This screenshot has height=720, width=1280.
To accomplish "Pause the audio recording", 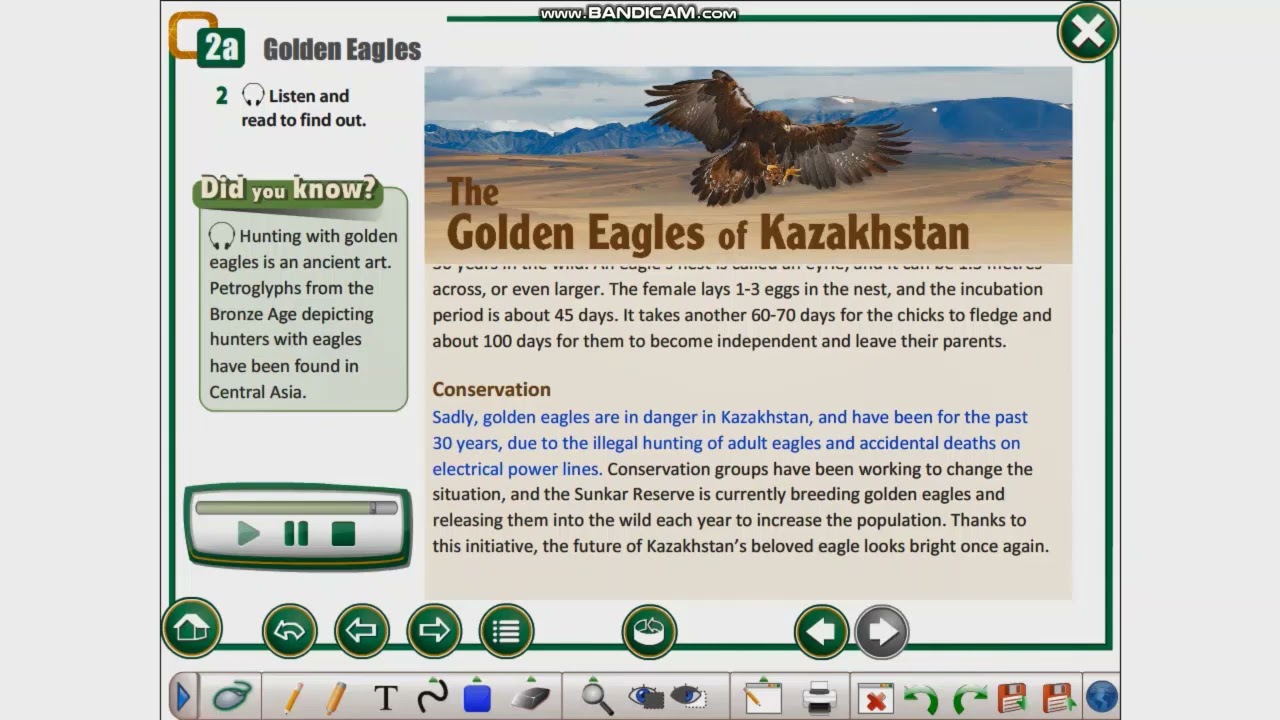I will 296,533.
